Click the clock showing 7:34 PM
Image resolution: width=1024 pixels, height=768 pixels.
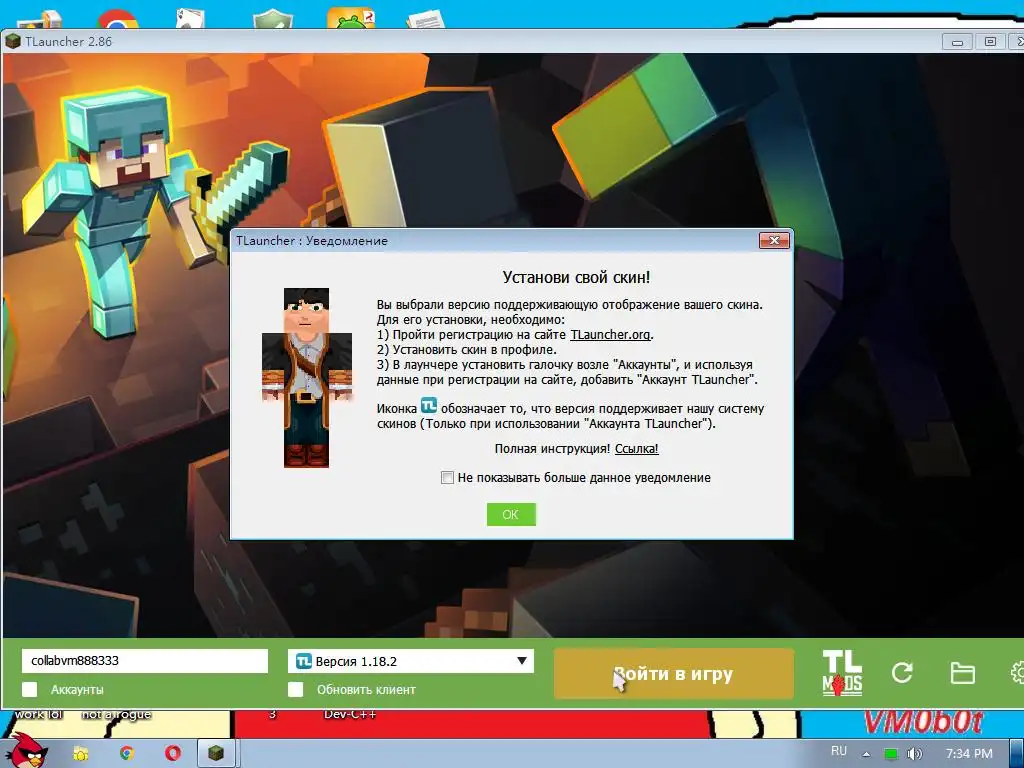(969, 754)
